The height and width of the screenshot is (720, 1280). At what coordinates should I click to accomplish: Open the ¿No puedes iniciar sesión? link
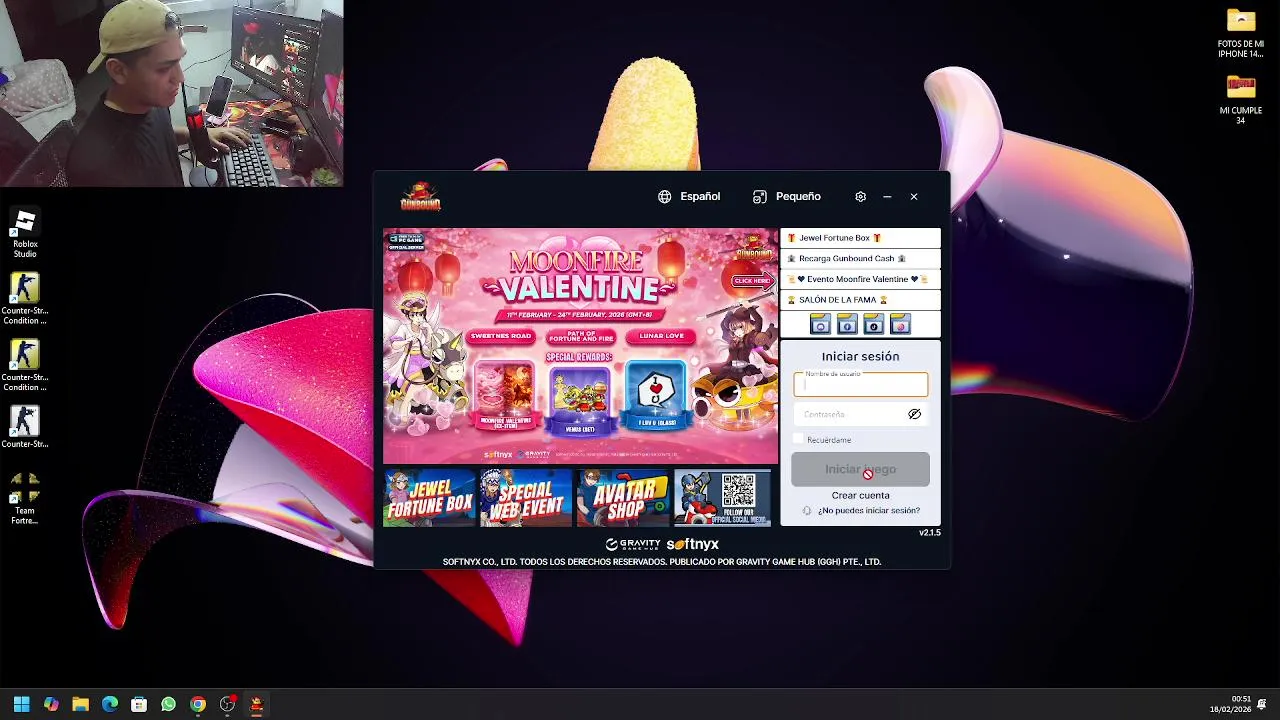tap(869, 511)
